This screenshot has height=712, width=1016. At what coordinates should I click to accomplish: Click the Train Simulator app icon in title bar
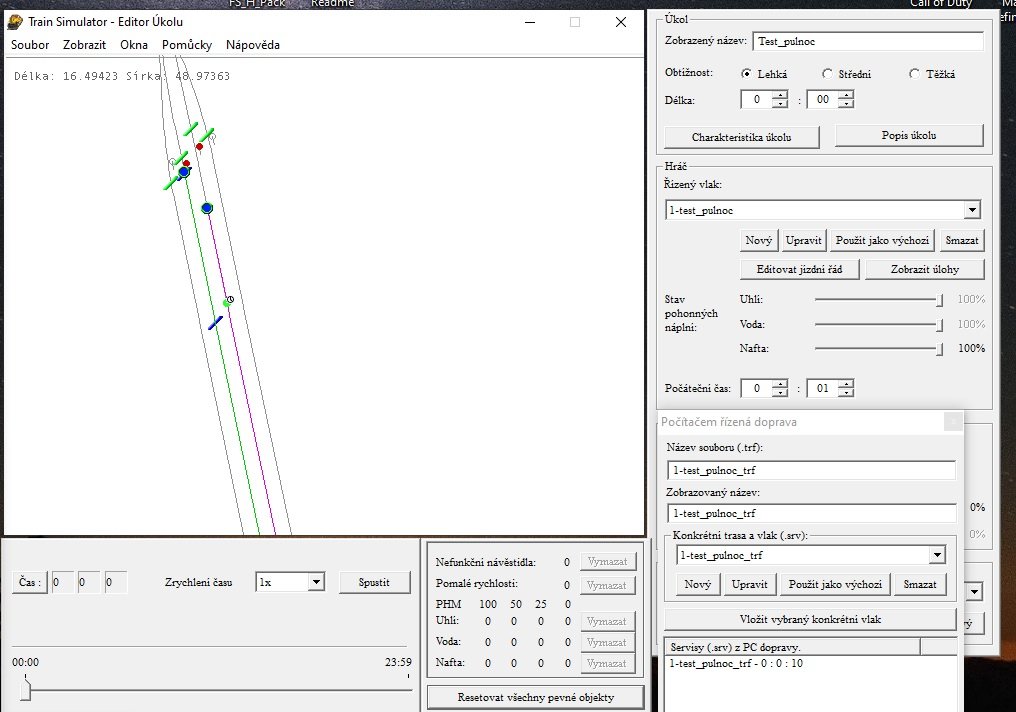pyautogui.click(x=15, y=21)
